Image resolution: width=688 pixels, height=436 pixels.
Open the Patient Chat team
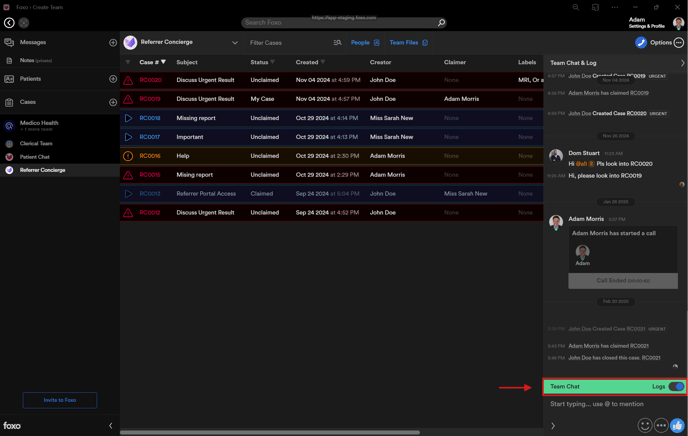coord(35,157)
